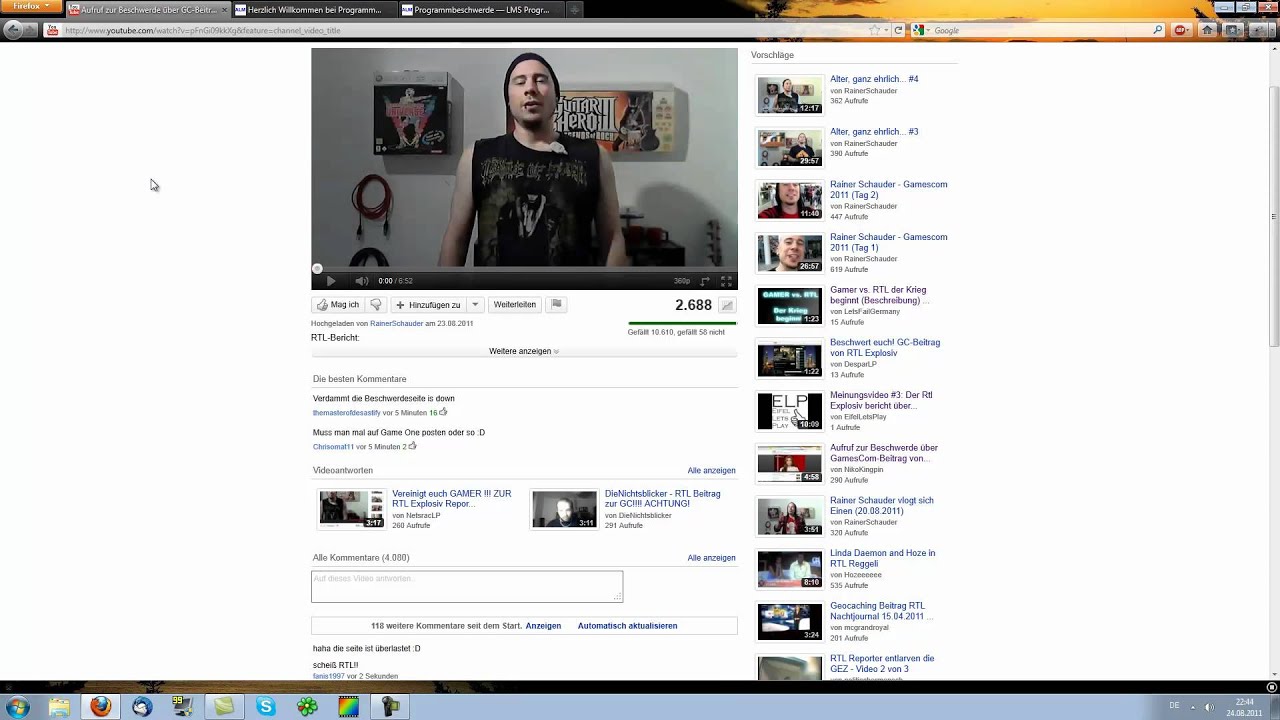This screenshot has height=720, width=1280.
Task: Go back in browser history
Action: [13, 30]
